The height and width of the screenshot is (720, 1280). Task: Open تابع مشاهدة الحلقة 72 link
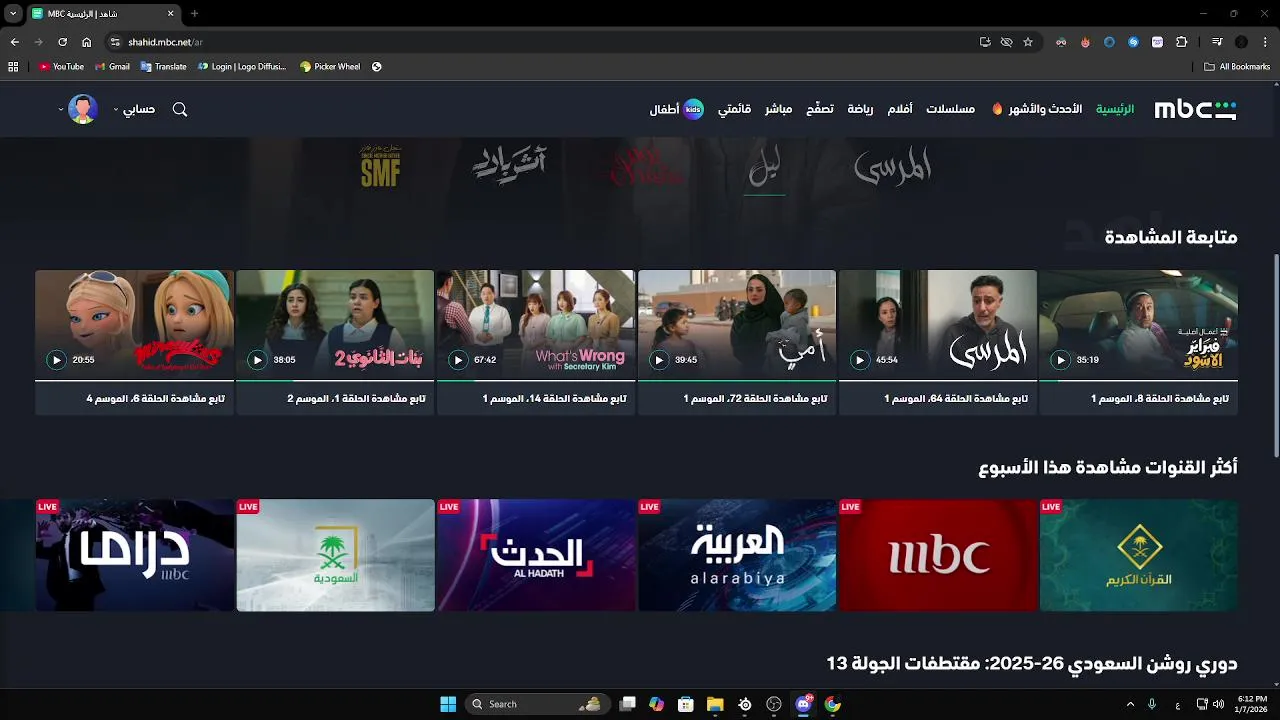coord(756,399)
